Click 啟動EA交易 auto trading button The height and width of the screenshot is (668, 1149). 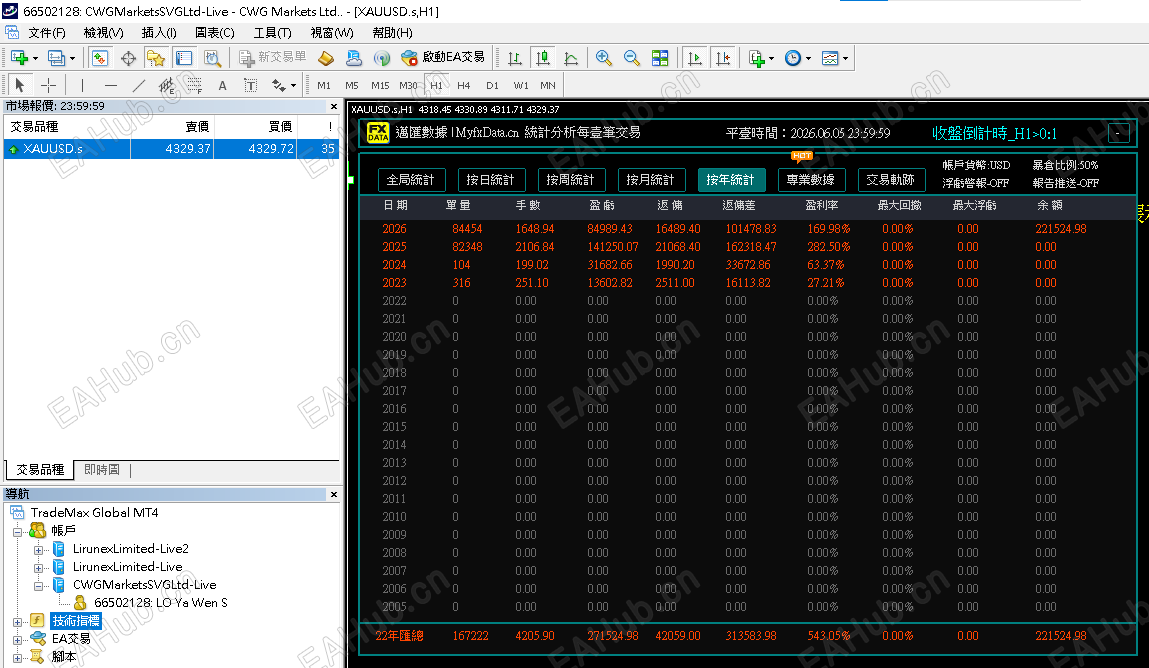pos(443,57)
